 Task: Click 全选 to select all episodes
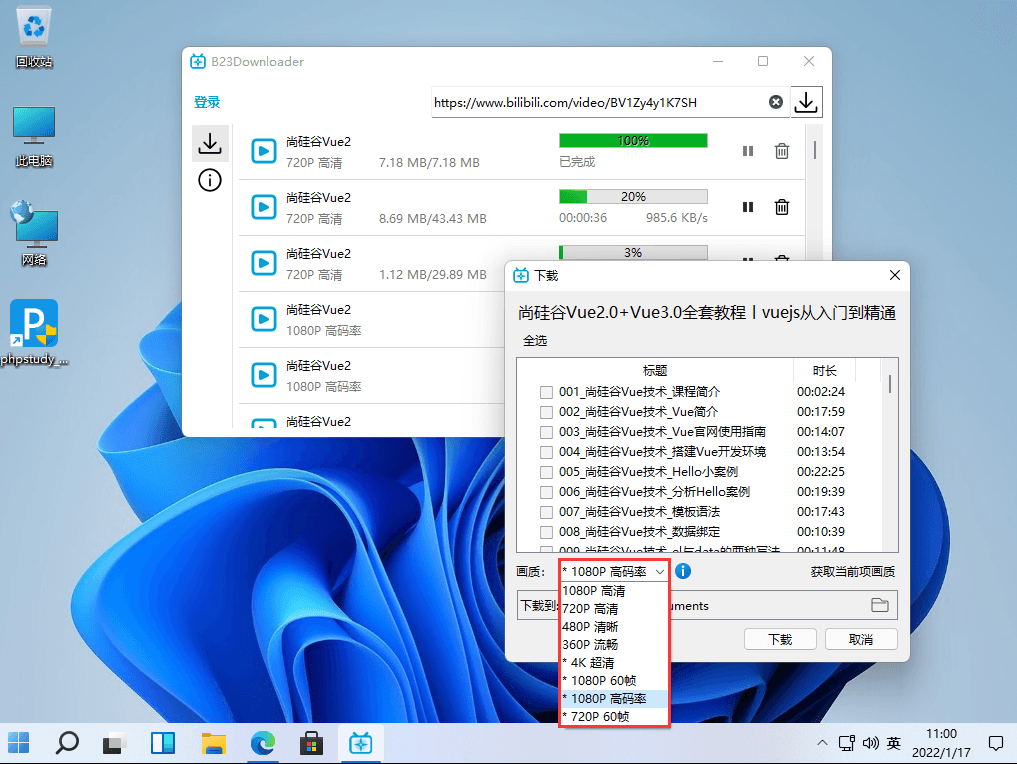tap(535, 340)
